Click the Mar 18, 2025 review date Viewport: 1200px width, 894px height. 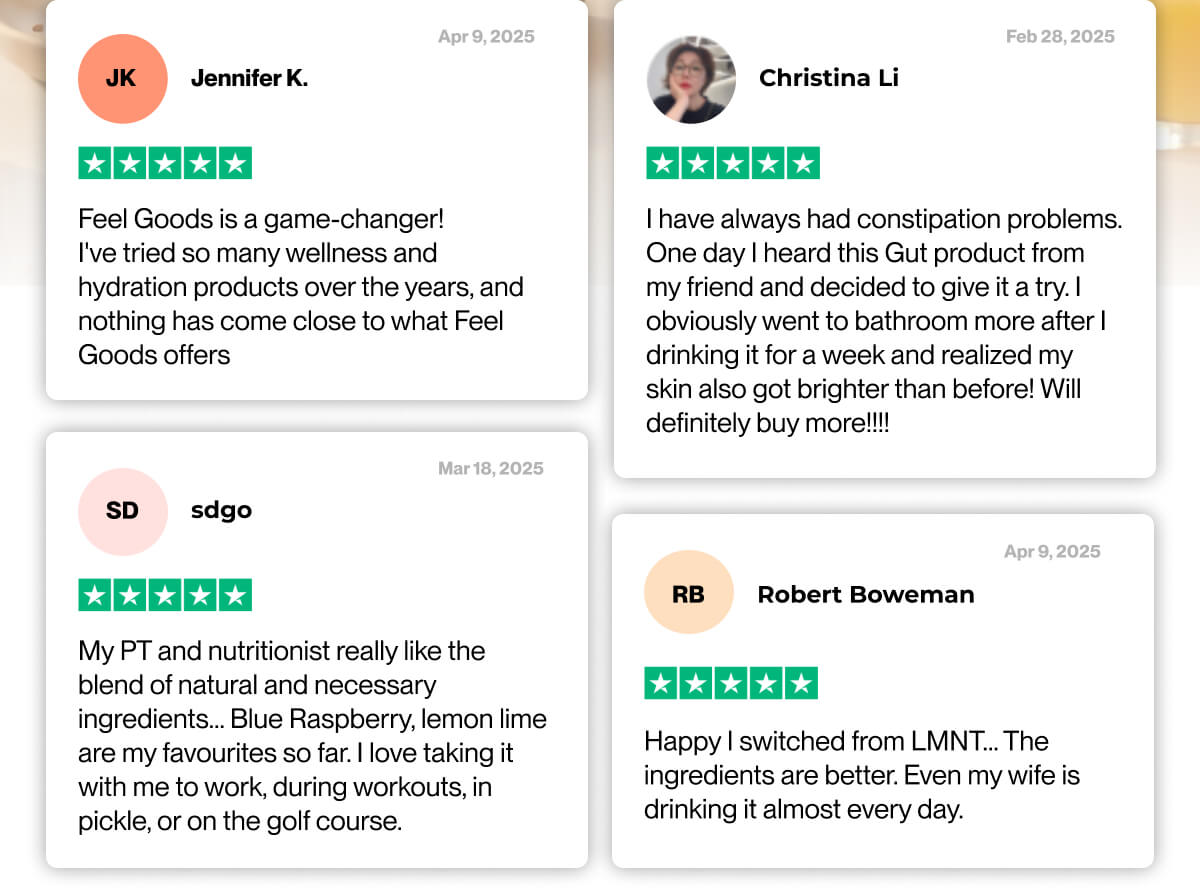point(491,469)
